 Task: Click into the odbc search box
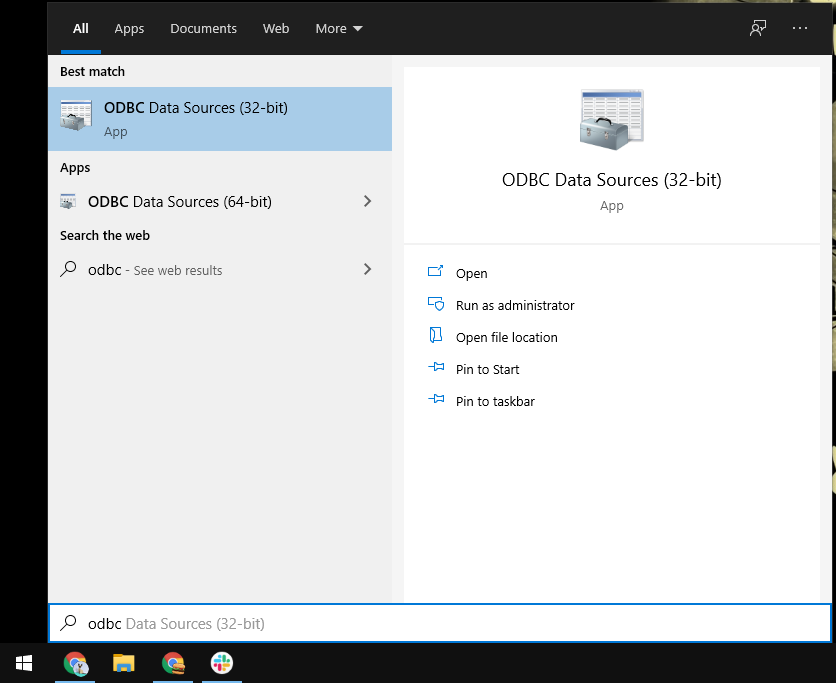(440, 623)
